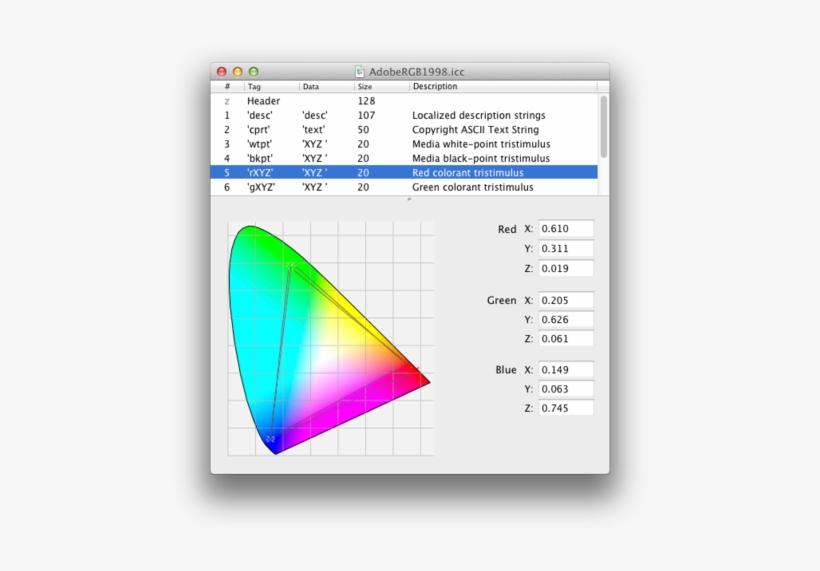Click the split-pane divider handle below the table
Image resolution: width=820 pixels, height=571 pixels.
point(409,199)
